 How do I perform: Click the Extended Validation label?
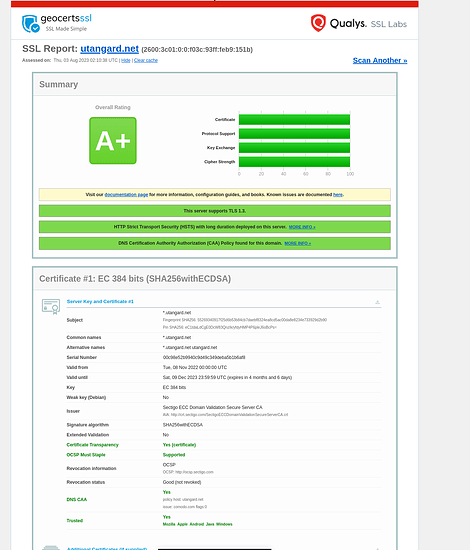click(88, 435)
